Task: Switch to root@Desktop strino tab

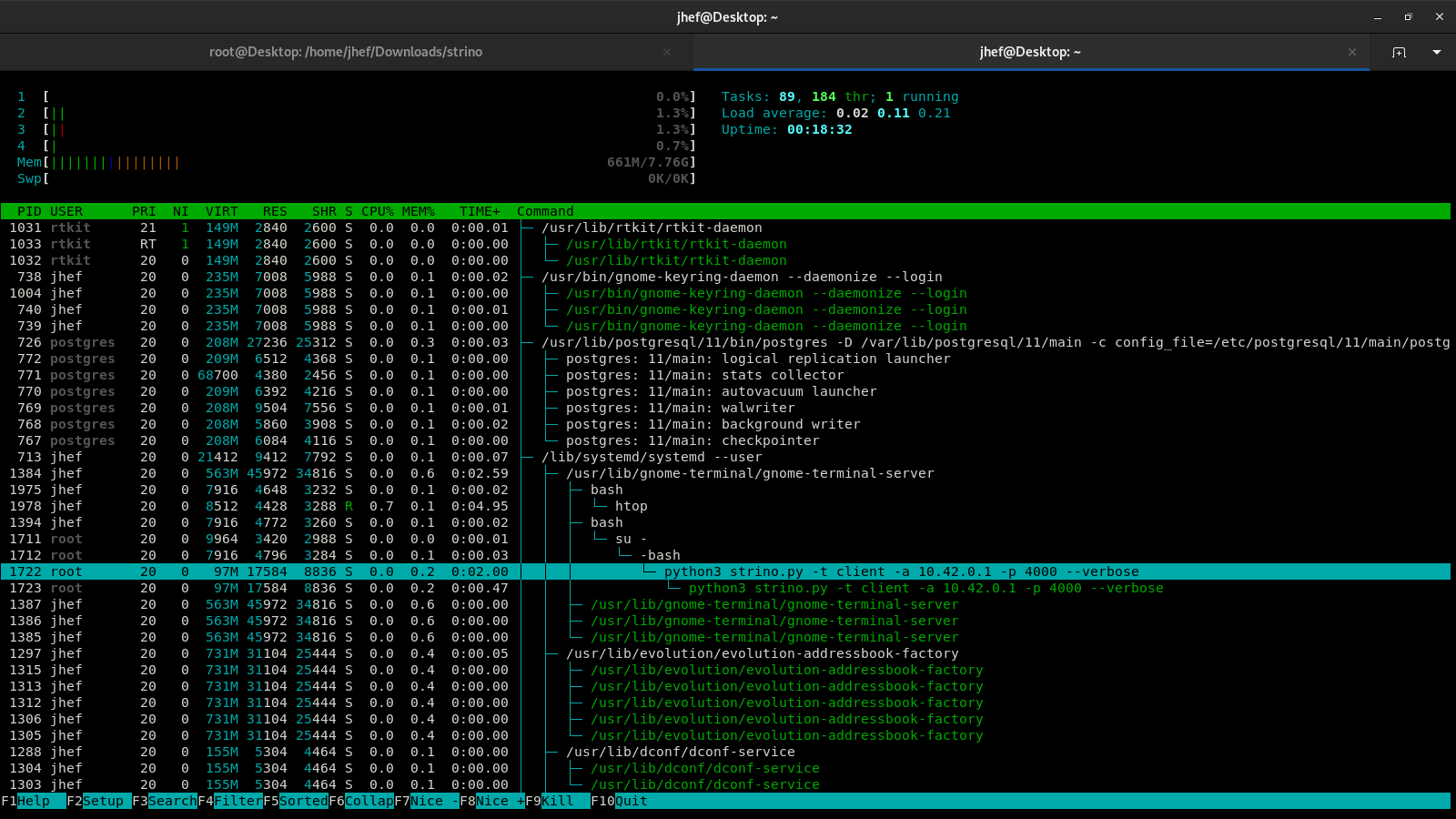Action: tap(346, 52)
